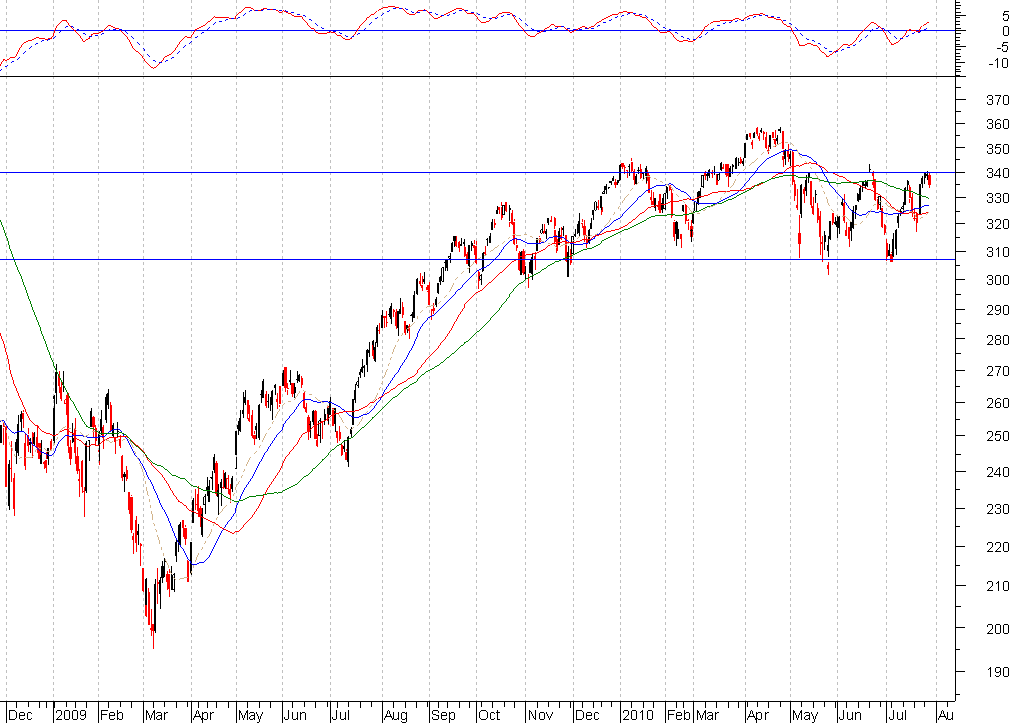The image size is (1013, 723).
Task: Click price axis value 360
Action: [x=997, y=124]
